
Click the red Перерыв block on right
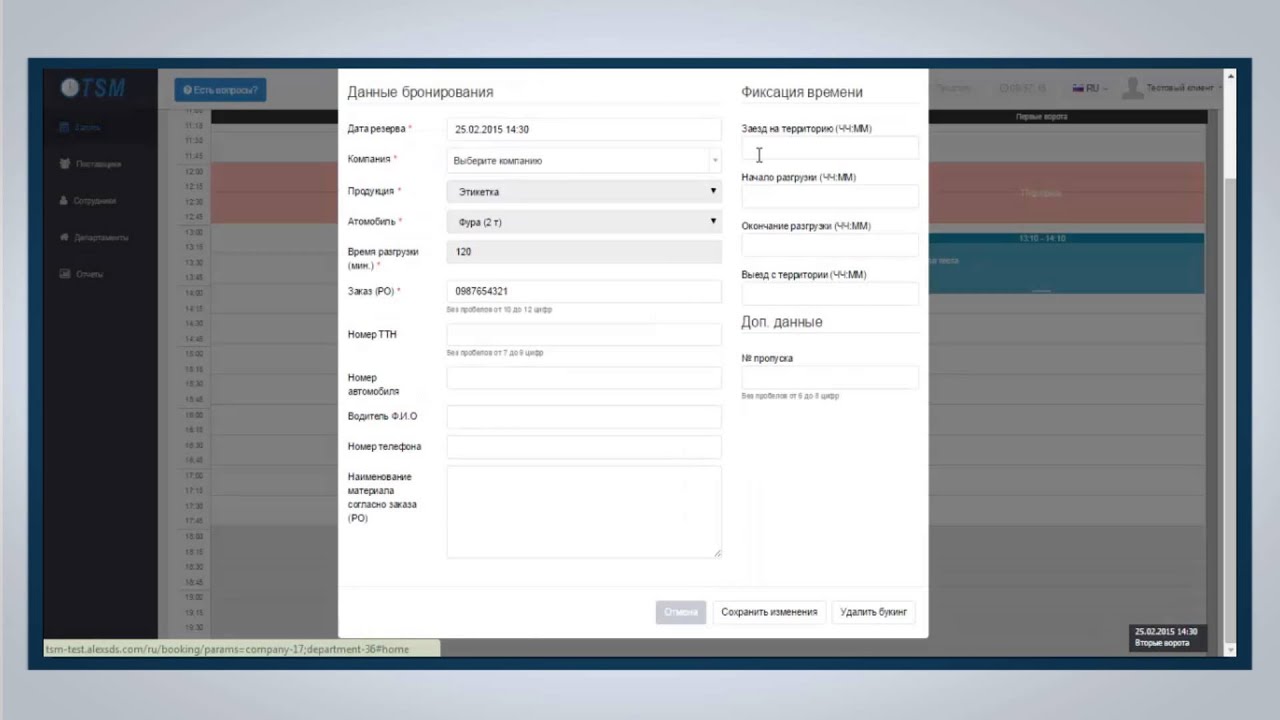click(1066, 193)
